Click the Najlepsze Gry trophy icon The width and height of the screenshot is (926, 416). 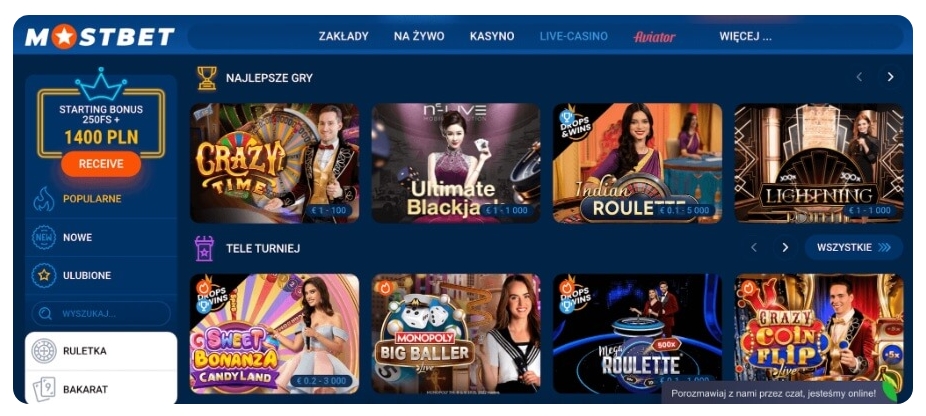coord(207,78)
